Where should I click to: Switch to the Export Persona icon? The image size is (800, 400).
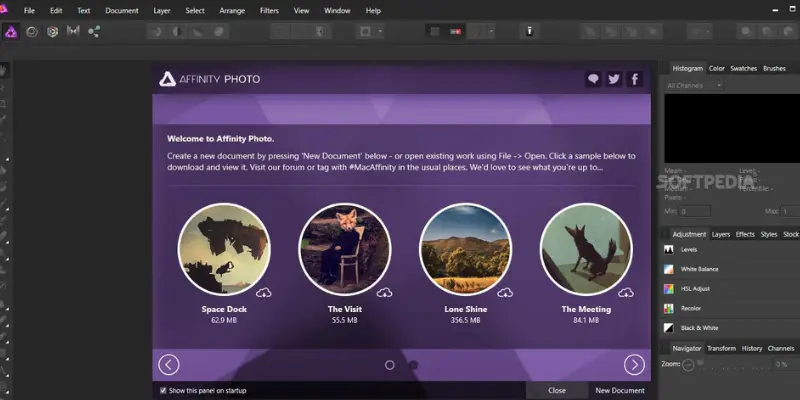pos(93,32)
